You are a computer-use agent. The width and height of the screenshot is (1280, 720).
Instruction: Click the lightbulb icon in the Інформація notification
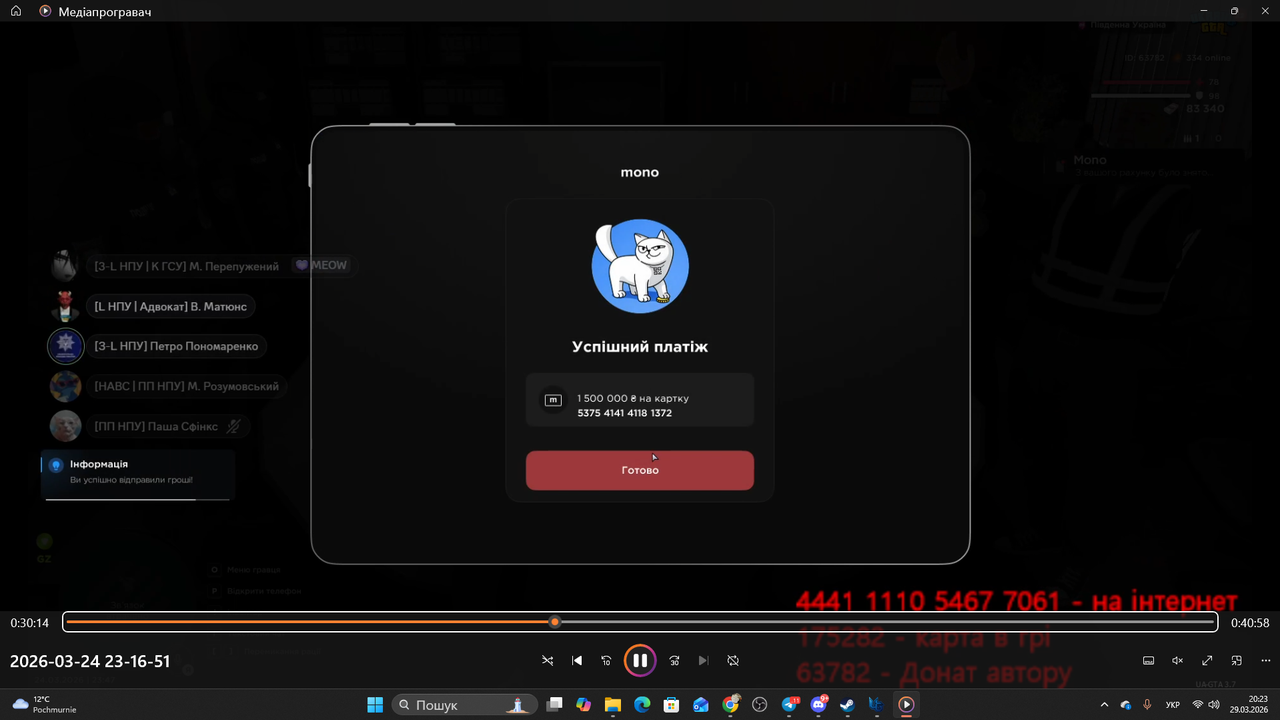pyautogui.click(x=56, y=465)
